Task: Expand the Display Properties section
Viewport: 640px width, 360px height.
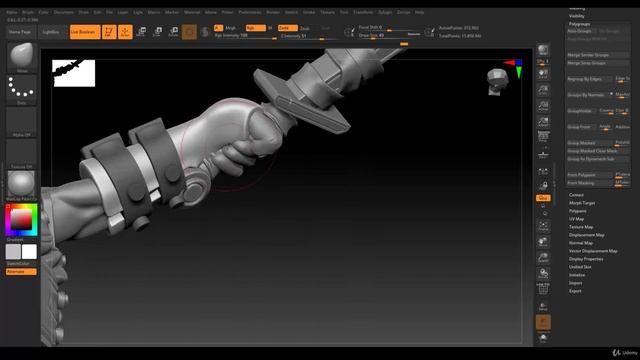Action: 586,259
